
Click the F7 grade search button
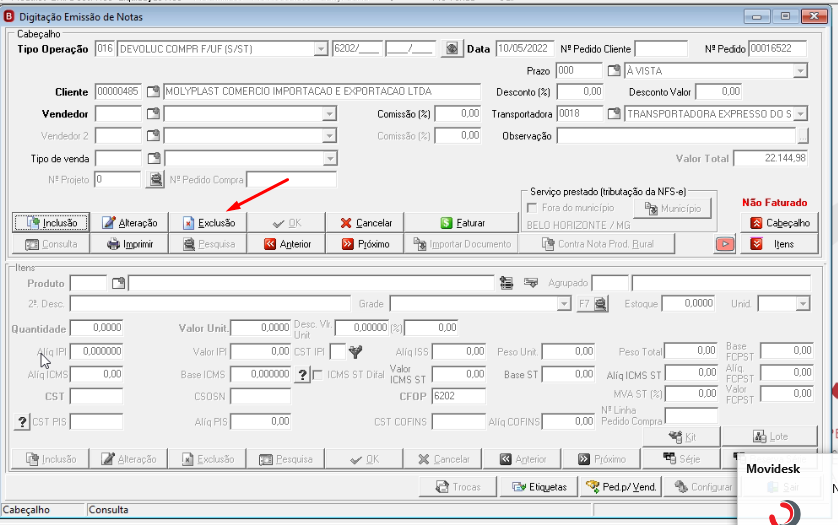[x=593, y=304]
